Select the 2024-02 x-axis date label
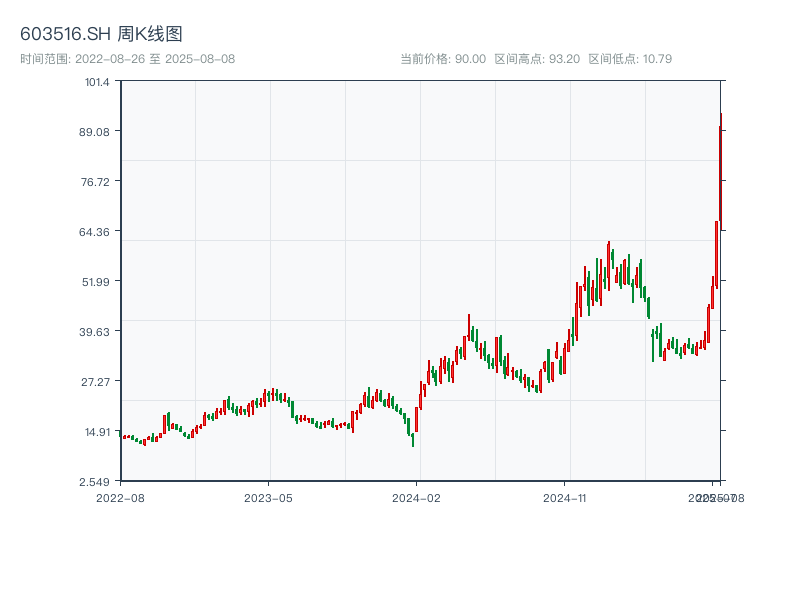 417,497
